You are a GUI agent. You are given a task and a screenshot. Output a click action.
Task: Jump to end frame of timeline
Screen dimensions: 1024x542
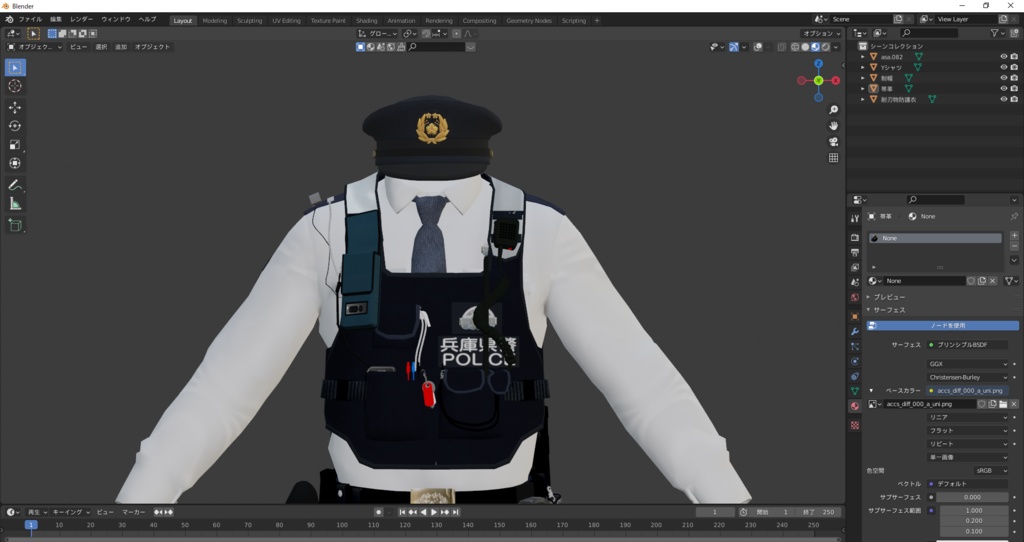click(x=456, y=513)
